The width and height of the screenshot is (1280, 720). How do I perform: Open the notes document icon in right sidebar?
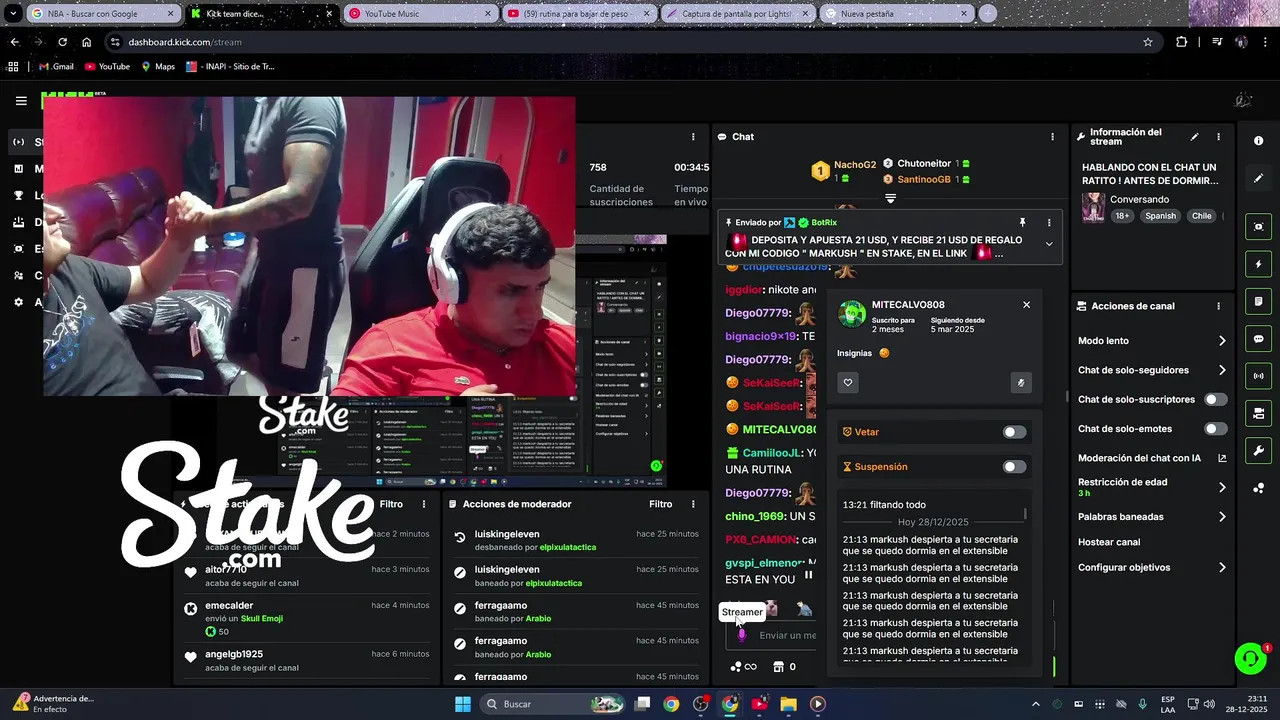tap(1258, 301)
